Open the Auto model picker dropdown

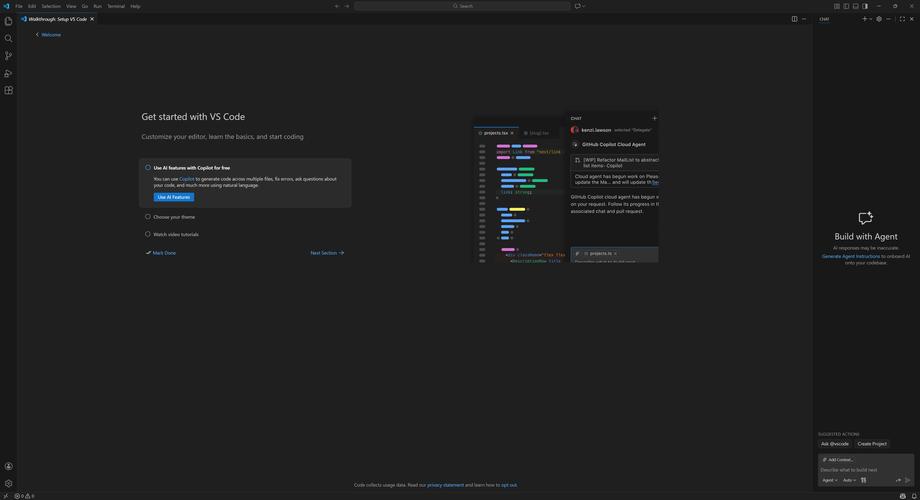pos(849,480)
